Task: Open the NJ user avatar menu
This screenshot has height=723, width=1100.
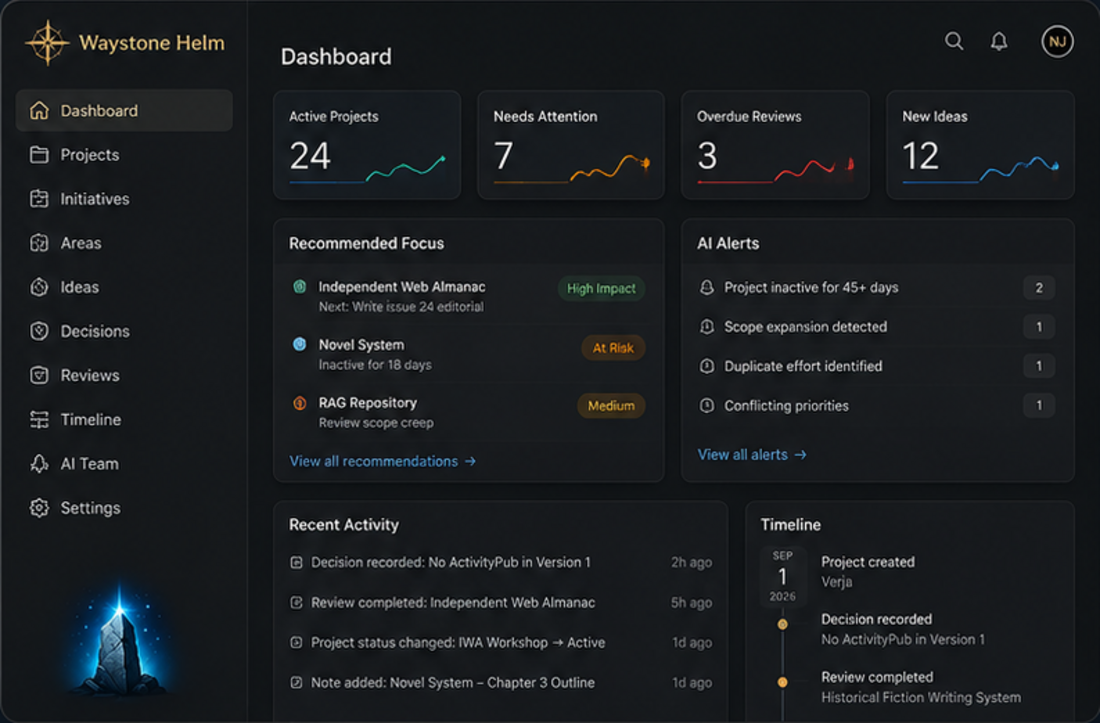Action: coord(1057,42)
